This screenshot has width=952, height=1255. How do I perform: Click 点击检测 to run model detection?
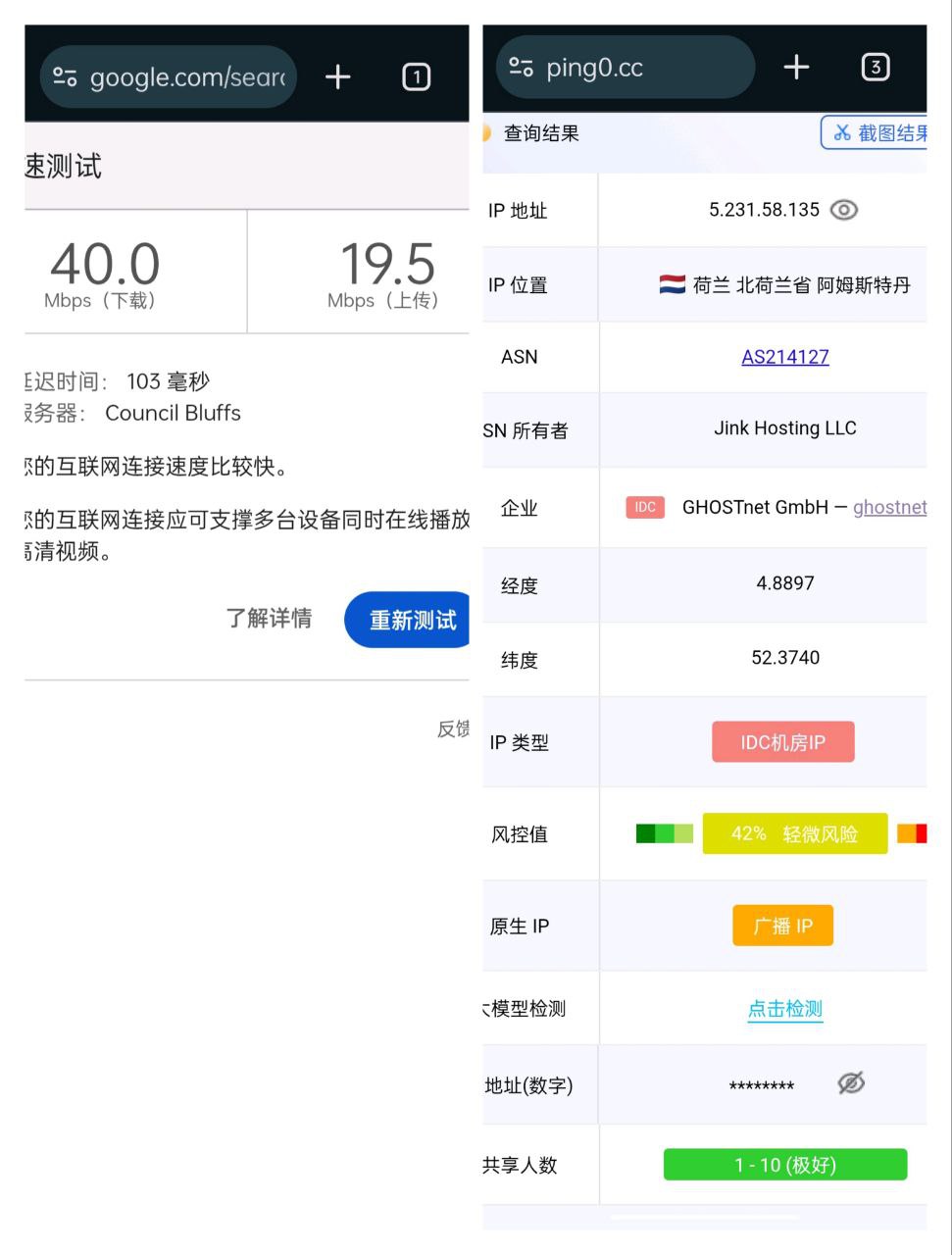pos(784,1009)
